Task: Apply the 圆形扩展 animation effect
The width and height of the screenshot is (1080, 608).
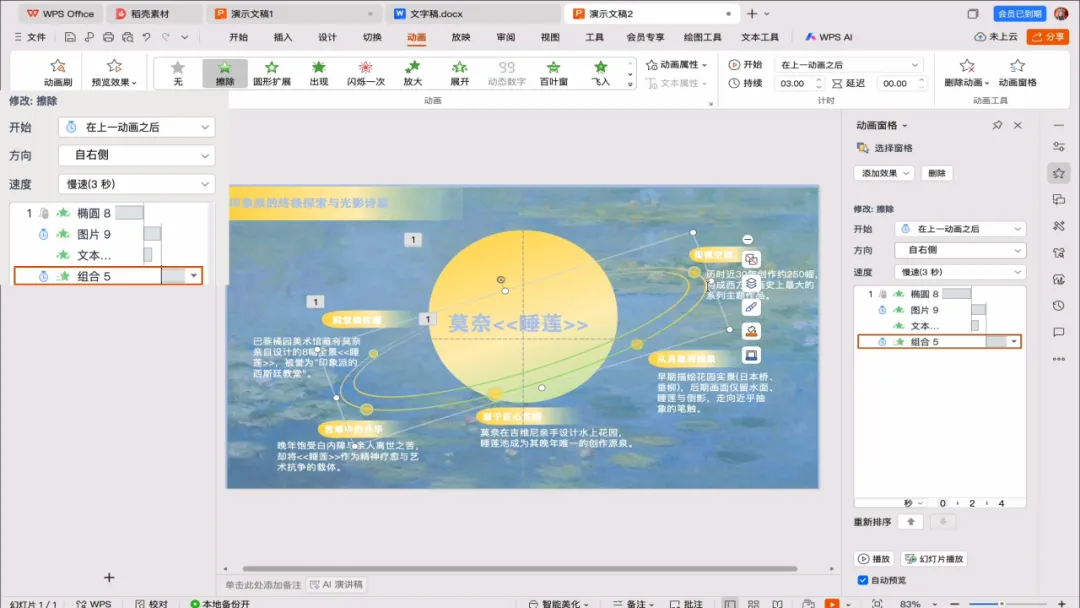Action: click(x=271, y=72)
